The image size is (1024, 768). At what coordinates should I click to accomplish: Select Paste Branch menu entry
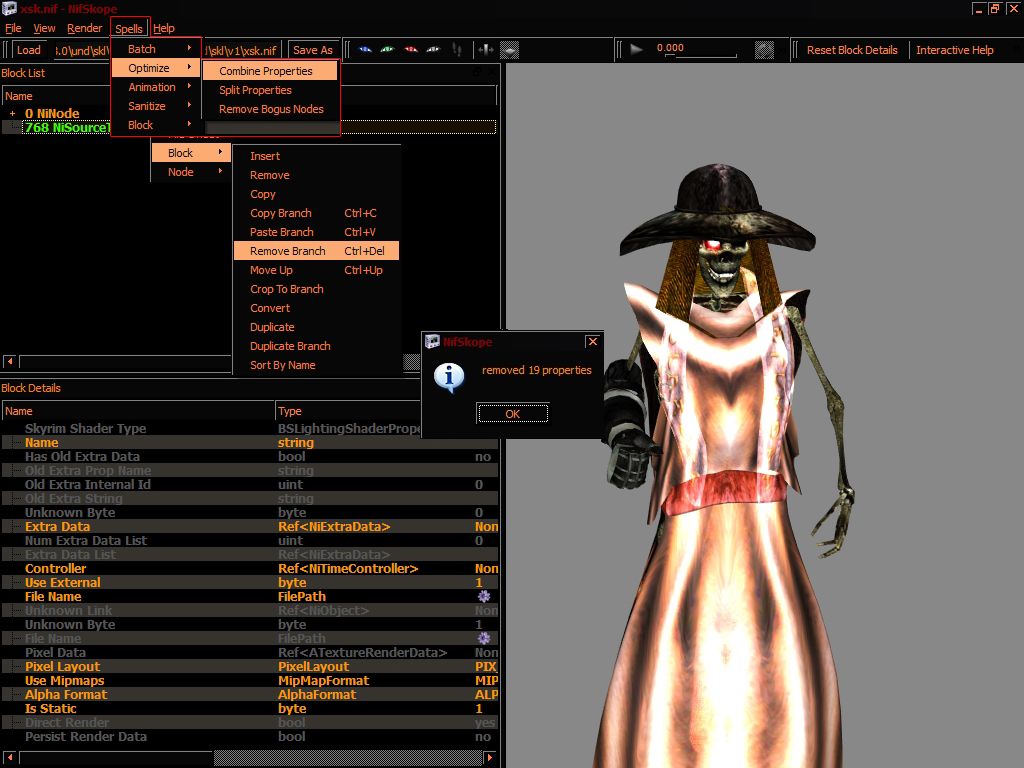tap(316, 232)
